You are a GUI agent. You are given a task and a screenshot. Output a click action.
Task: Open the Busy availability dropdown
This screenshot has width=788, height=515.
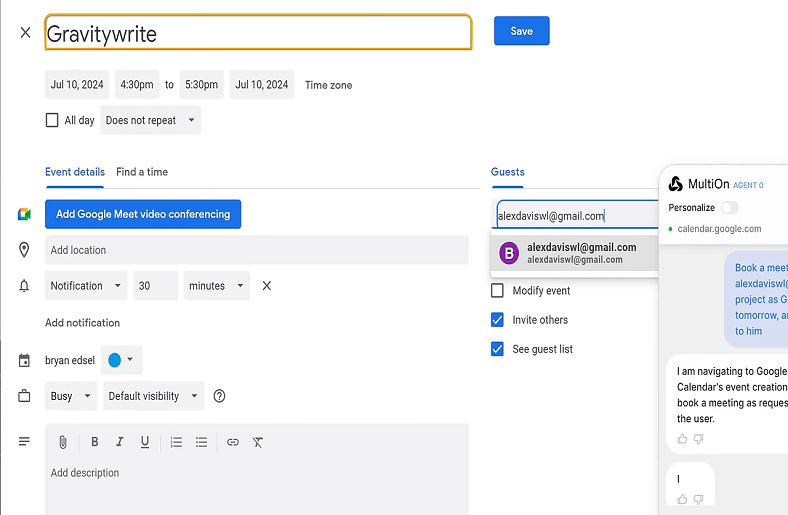(x=71, y=396)
